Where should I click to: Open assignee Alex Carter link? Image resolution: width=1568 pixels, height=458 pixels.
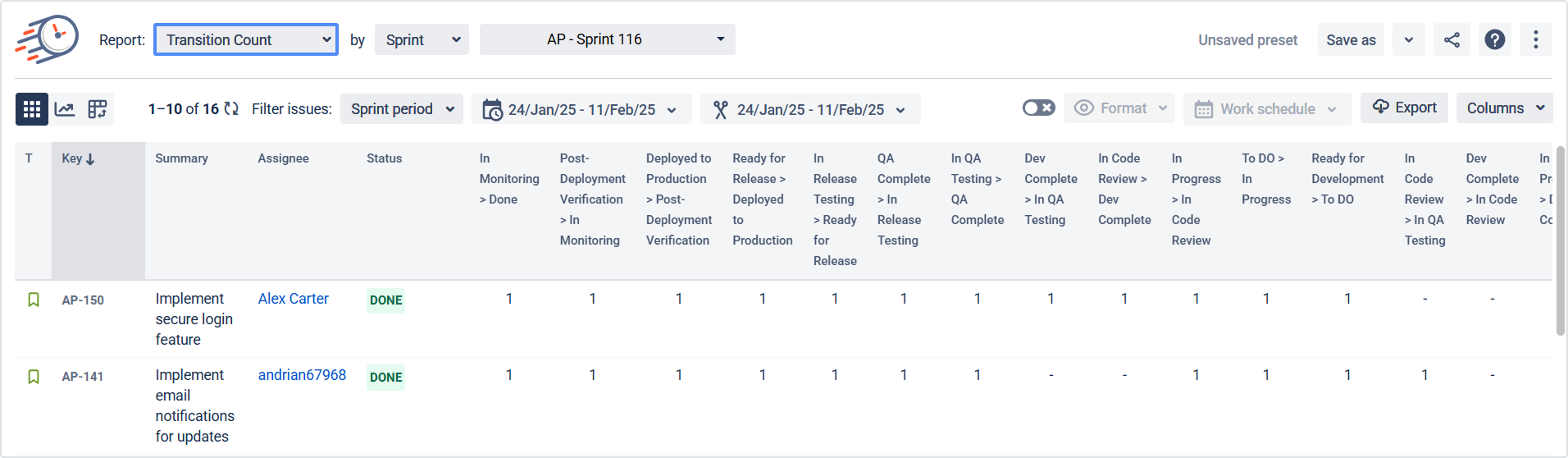[x=293, y=299]
